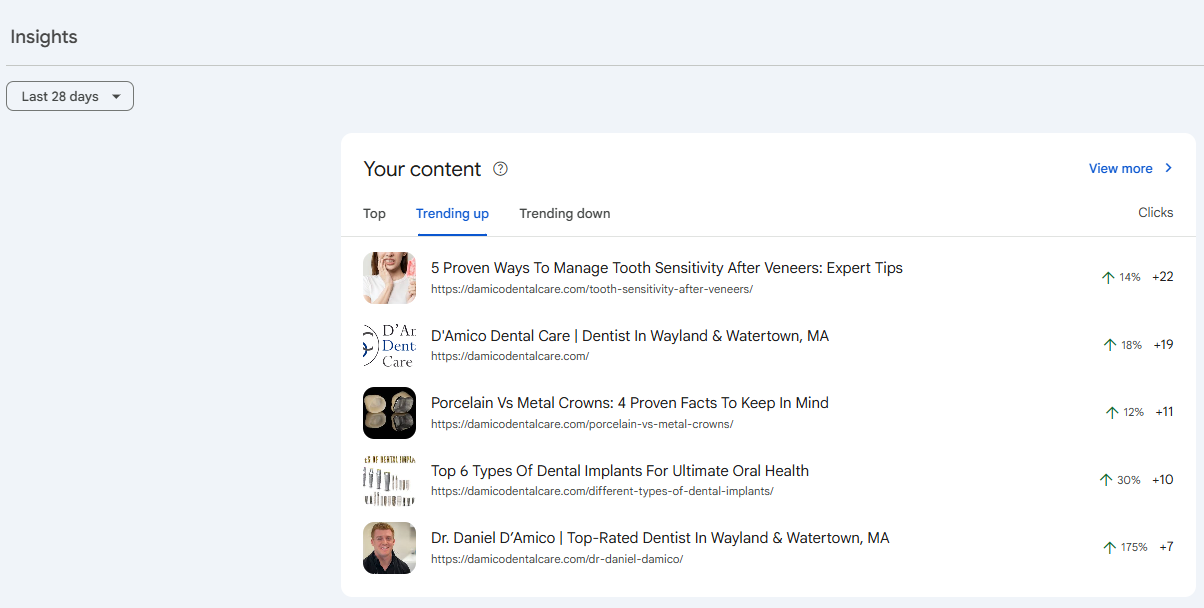Click the dr-daniel-damico URL
The width and height of the screenshot is (1204, 608).
pos(557,559)
